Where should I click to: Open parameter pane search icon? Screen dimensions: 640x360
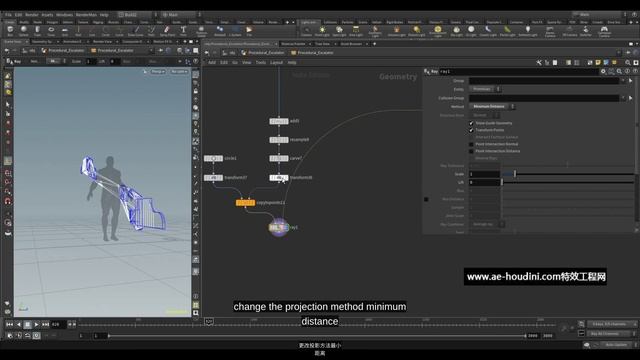(619, 71)
